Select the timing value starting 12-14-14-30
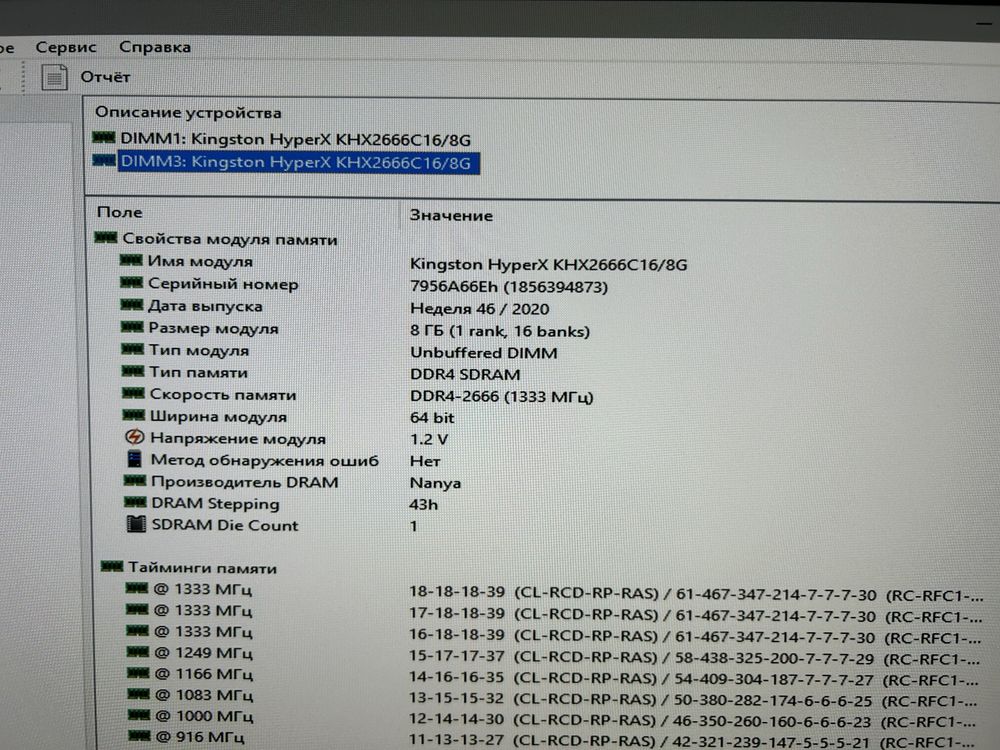 (x=693, y=721)
